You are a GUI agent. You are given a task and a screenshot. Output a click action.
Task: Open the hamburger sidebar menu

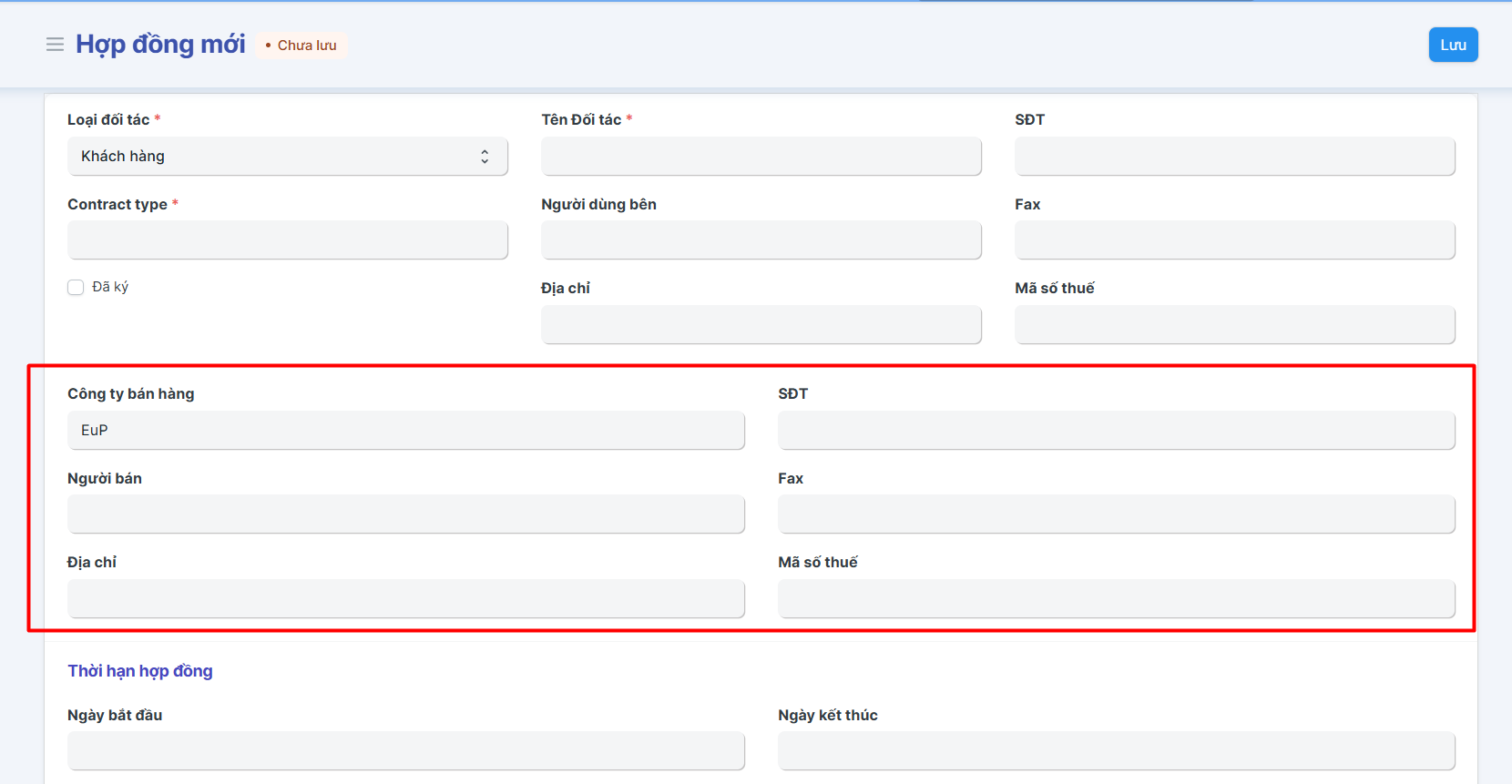tap(55, 45)
